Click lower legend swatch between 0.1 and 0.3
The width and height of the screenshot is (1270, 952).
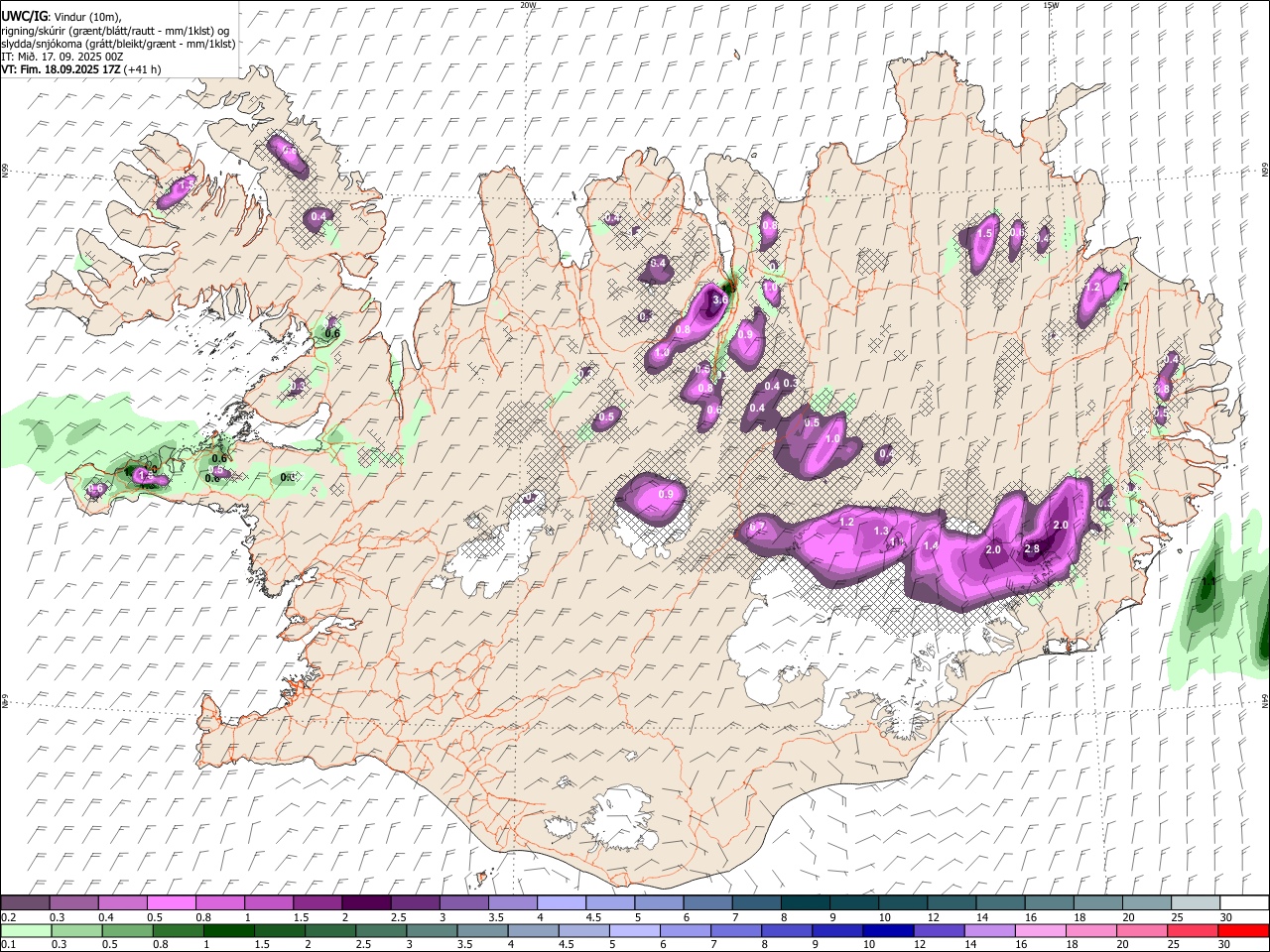26,930
